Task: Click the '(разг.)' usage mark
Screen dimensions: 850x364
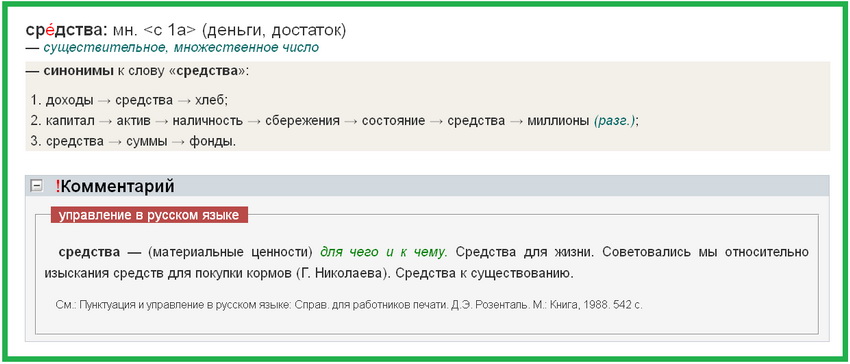Action: point(614,121)
